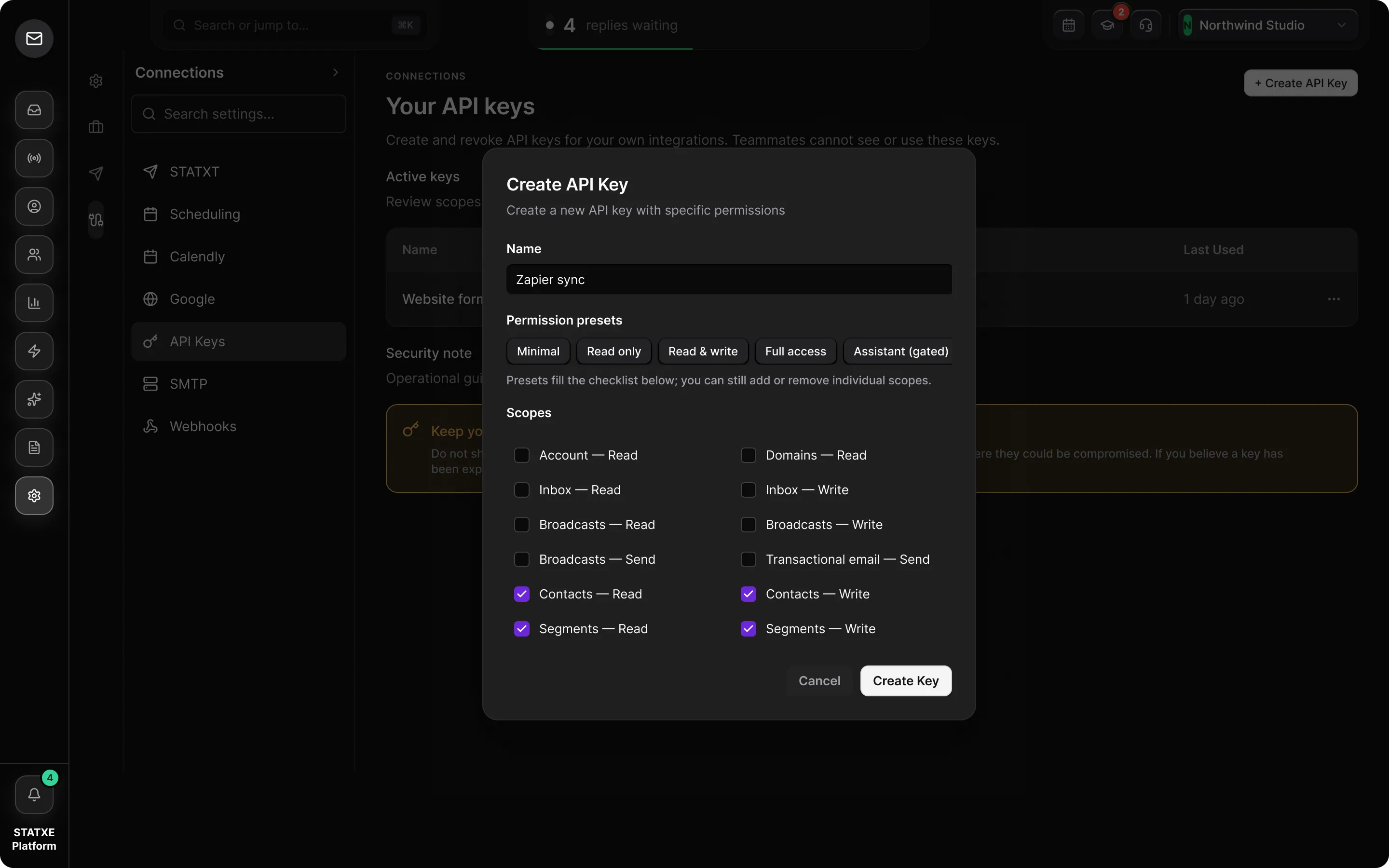Select the Scheduling settings item
Image resolution: width=1389 pixels, height=868 pixels.
tap(238, 214)
